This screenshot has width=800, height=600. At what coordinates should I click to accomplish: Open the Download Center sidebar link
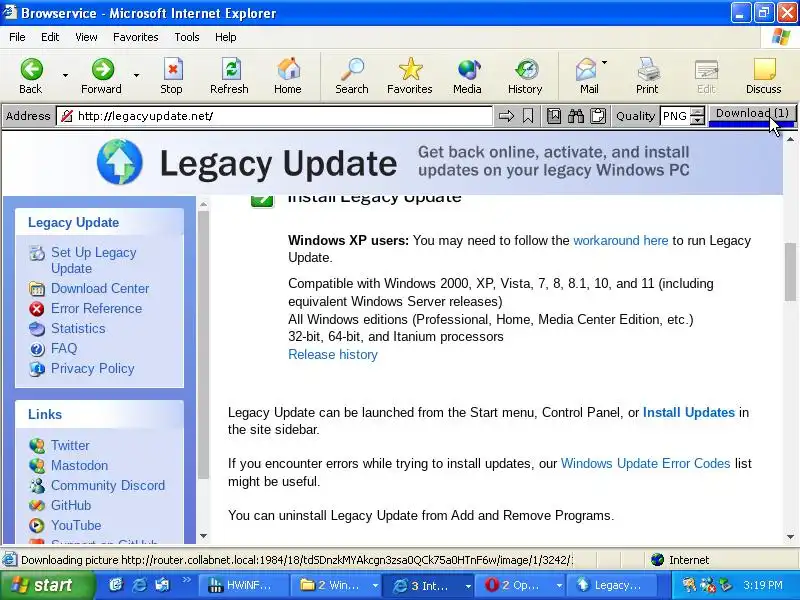coord(100,288)
